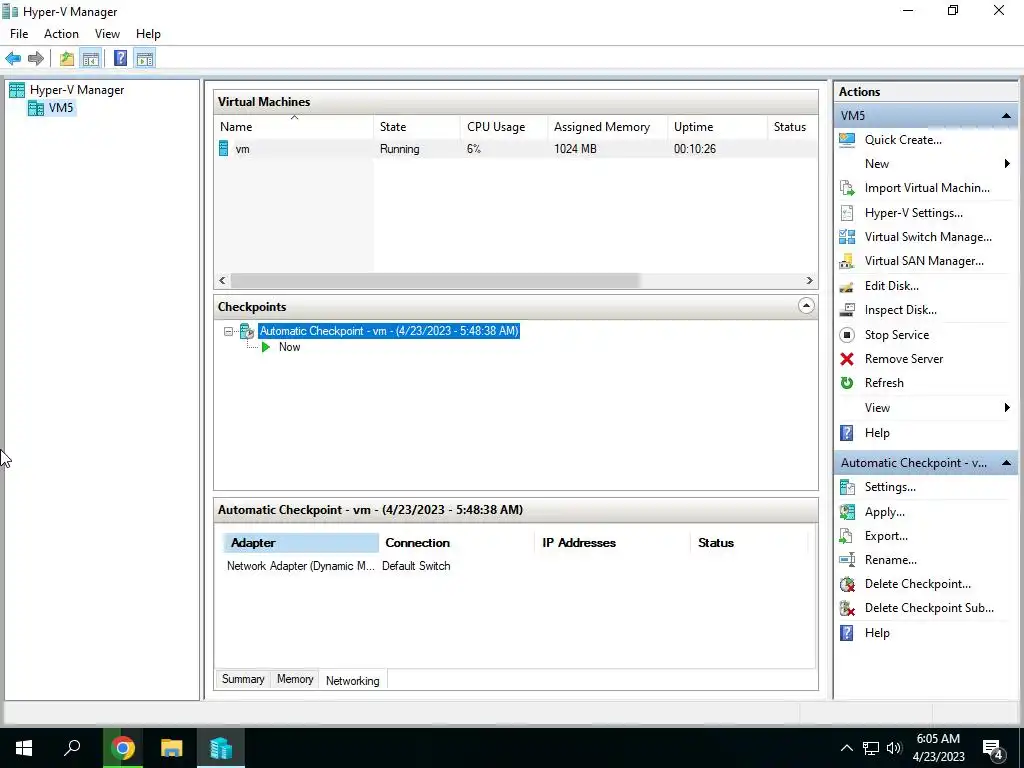Click the Adapter column header
The image size is (1024, 768).
pos(300,543)
